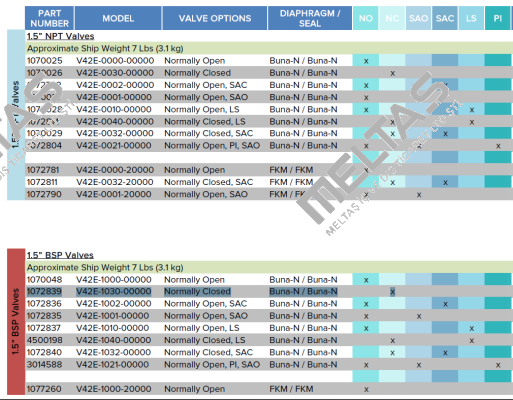Viewport: 513px width, 400px height.
Task: Select part number 1070025
Action: (x=44, y=61)
